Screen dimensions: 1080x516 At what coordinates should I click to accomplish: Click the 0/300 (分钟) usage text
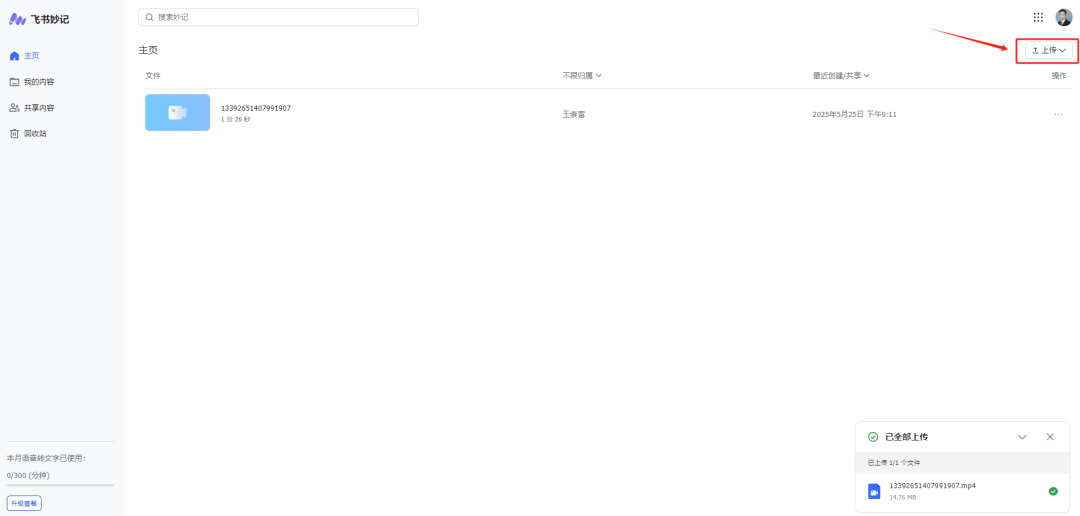28,475
